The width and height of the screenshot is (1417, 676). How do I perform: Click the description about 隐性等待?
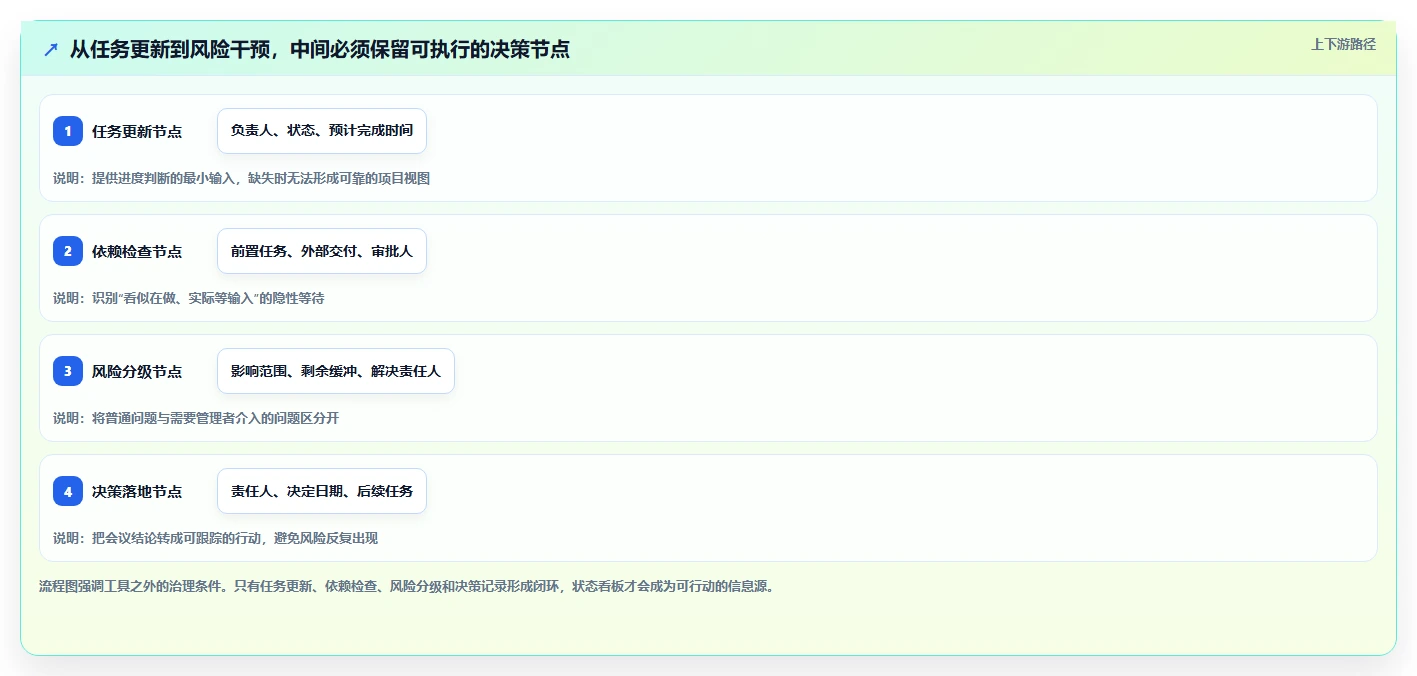point(189,298)
